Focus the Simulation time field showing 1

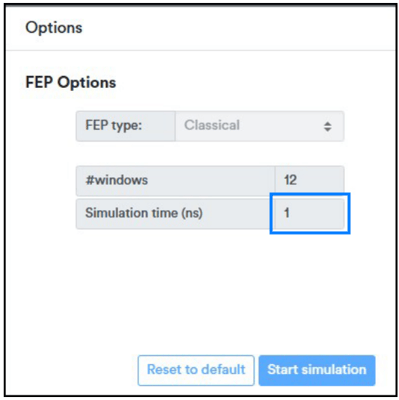coord(309,213)
